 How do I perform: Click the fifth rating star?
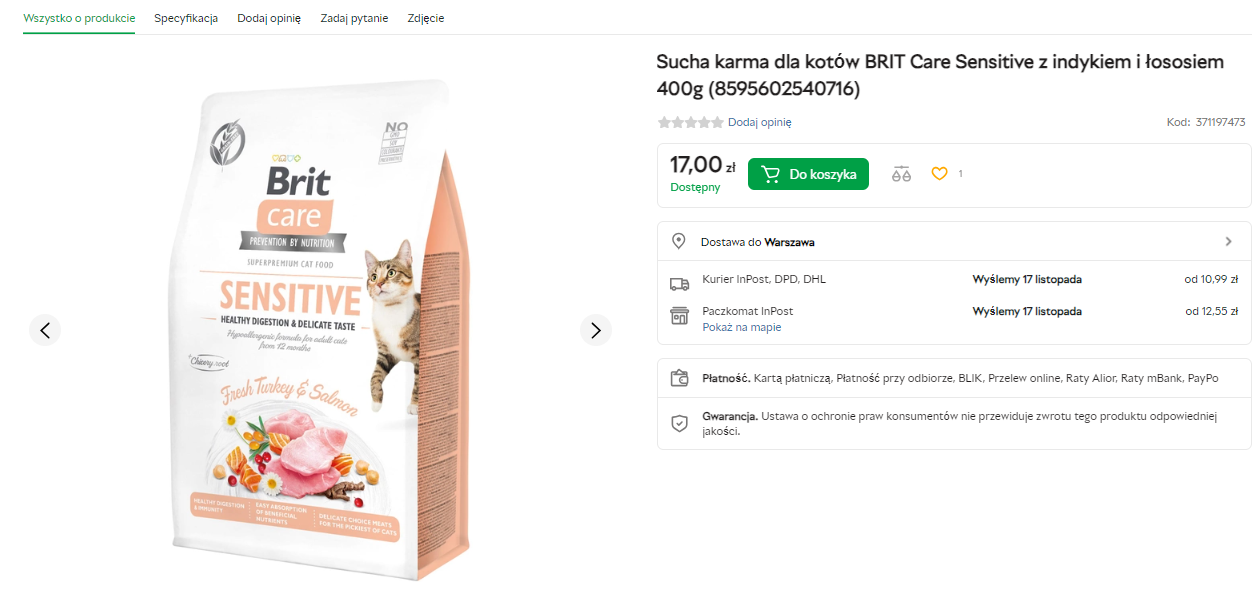717,123
